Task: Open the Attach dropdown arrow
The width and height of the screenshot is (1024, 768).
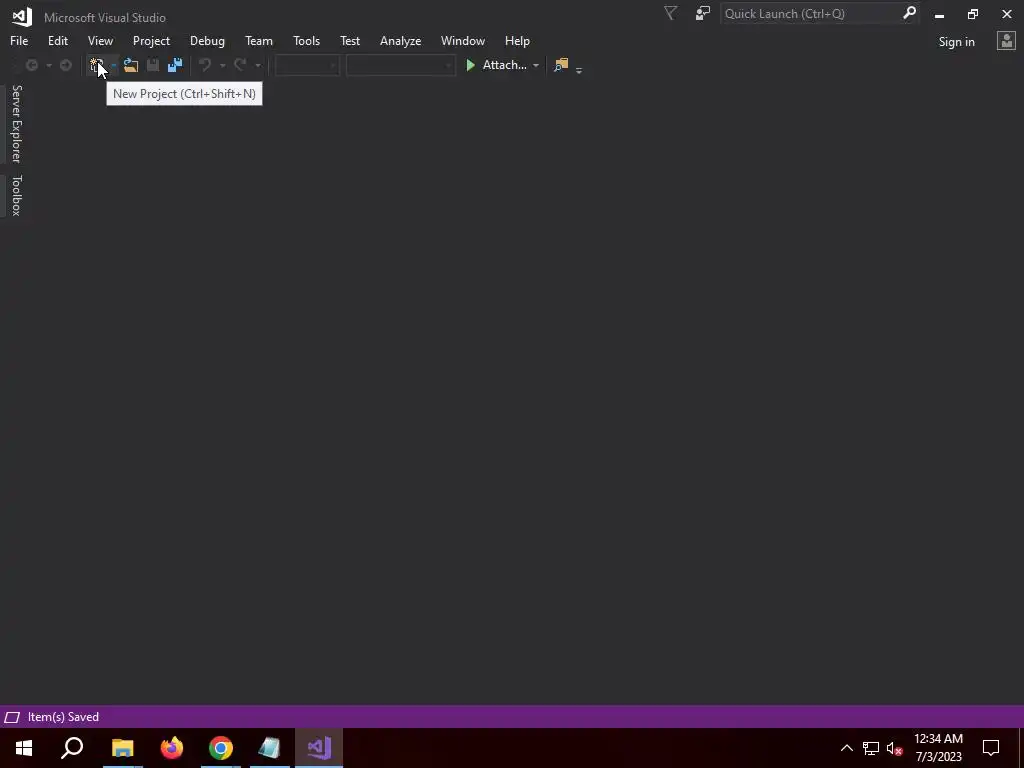Action: point(536,65)
